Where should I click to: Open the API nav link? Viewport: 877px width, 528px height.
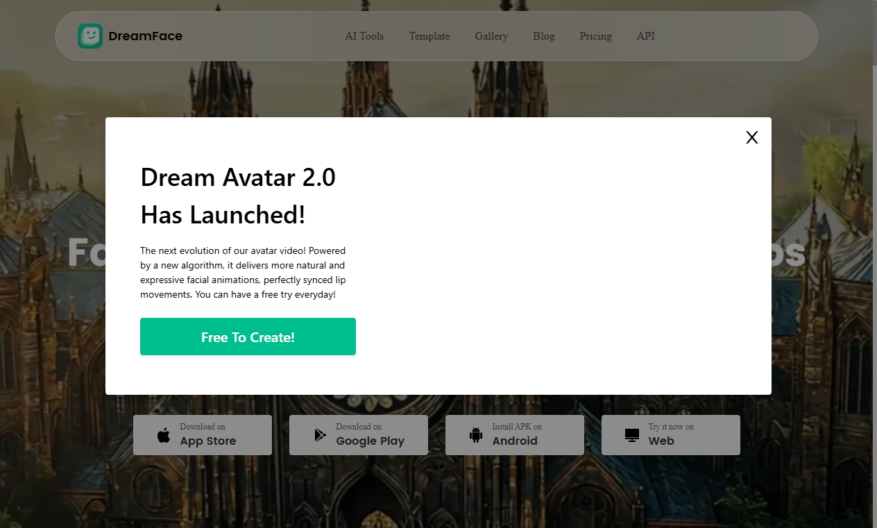[x=645, y=36]
